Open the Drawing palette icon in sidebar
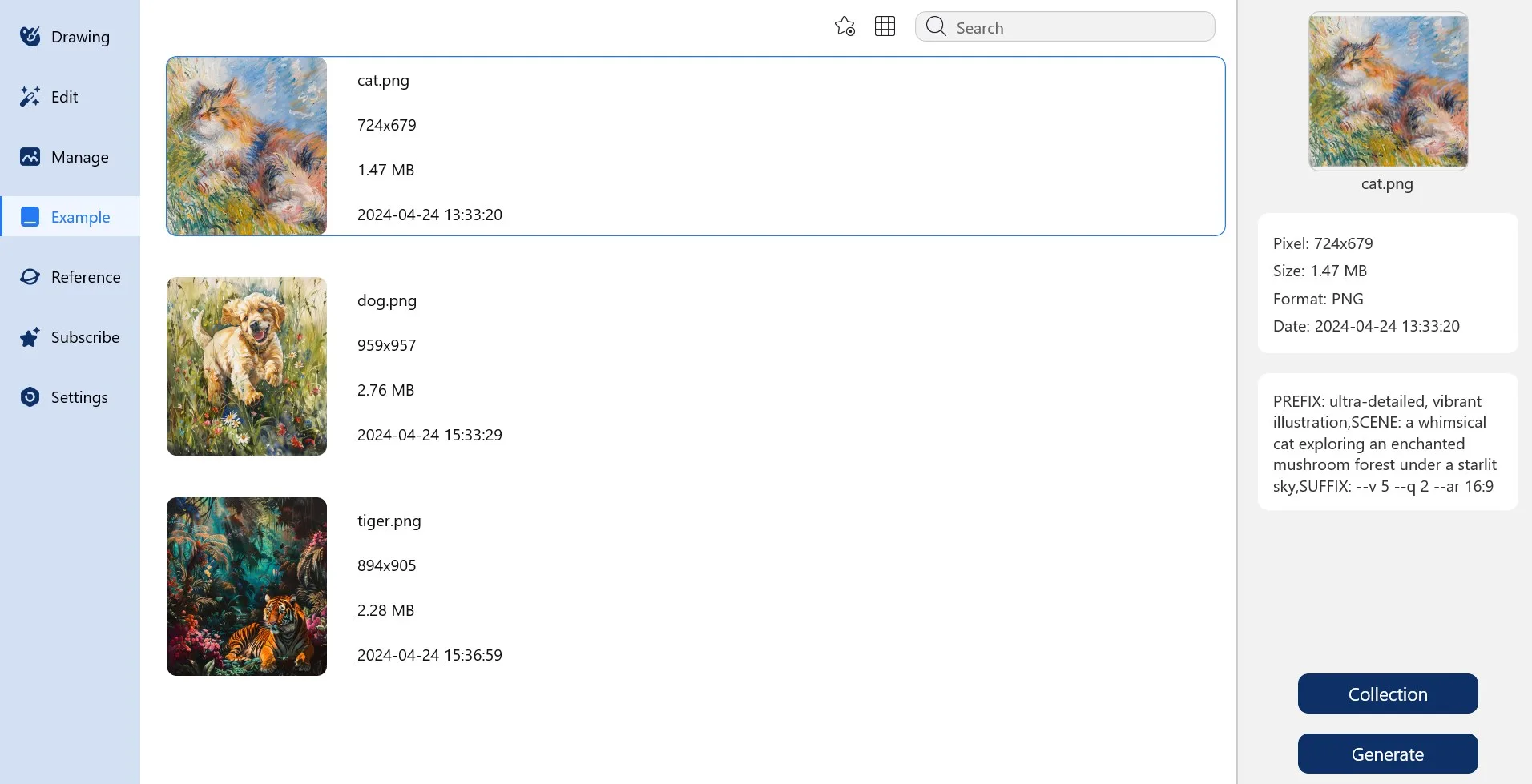The width and height of the screenshot is (1532, 784). (30, 36)
